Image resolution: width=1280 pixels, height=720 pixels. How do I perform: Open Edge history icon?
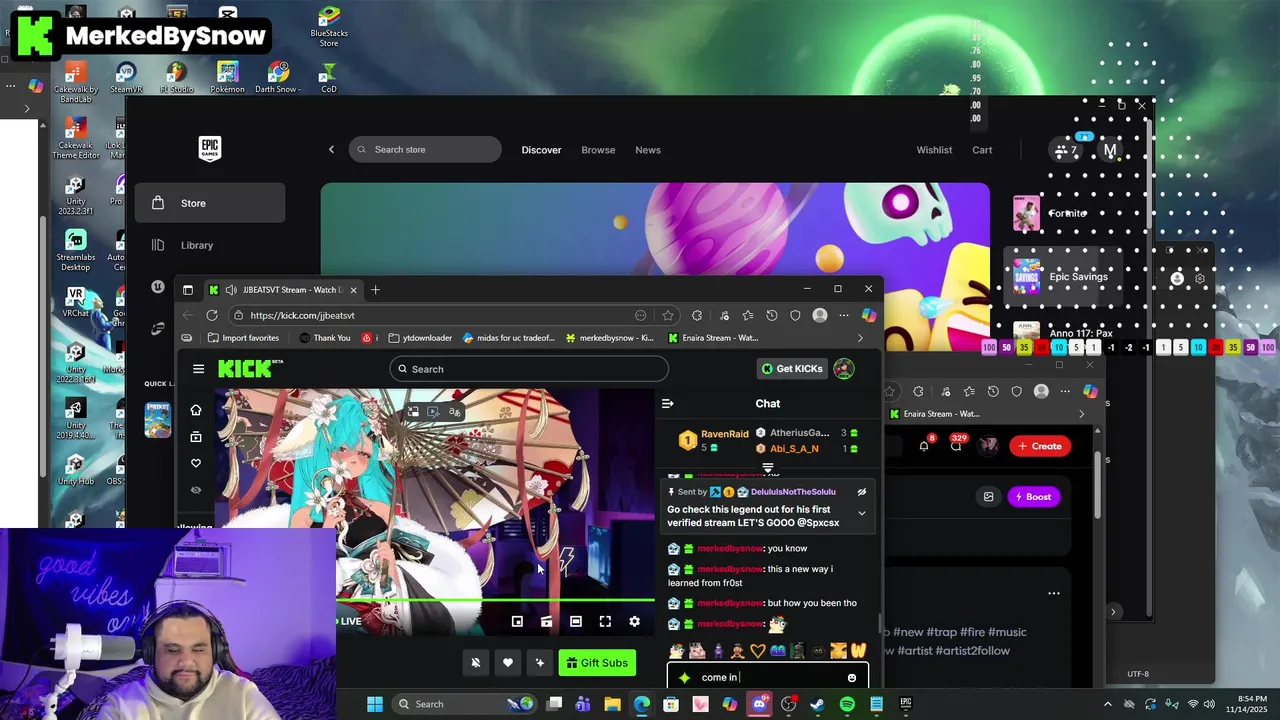pyautogui.click(x=771, y=315)
